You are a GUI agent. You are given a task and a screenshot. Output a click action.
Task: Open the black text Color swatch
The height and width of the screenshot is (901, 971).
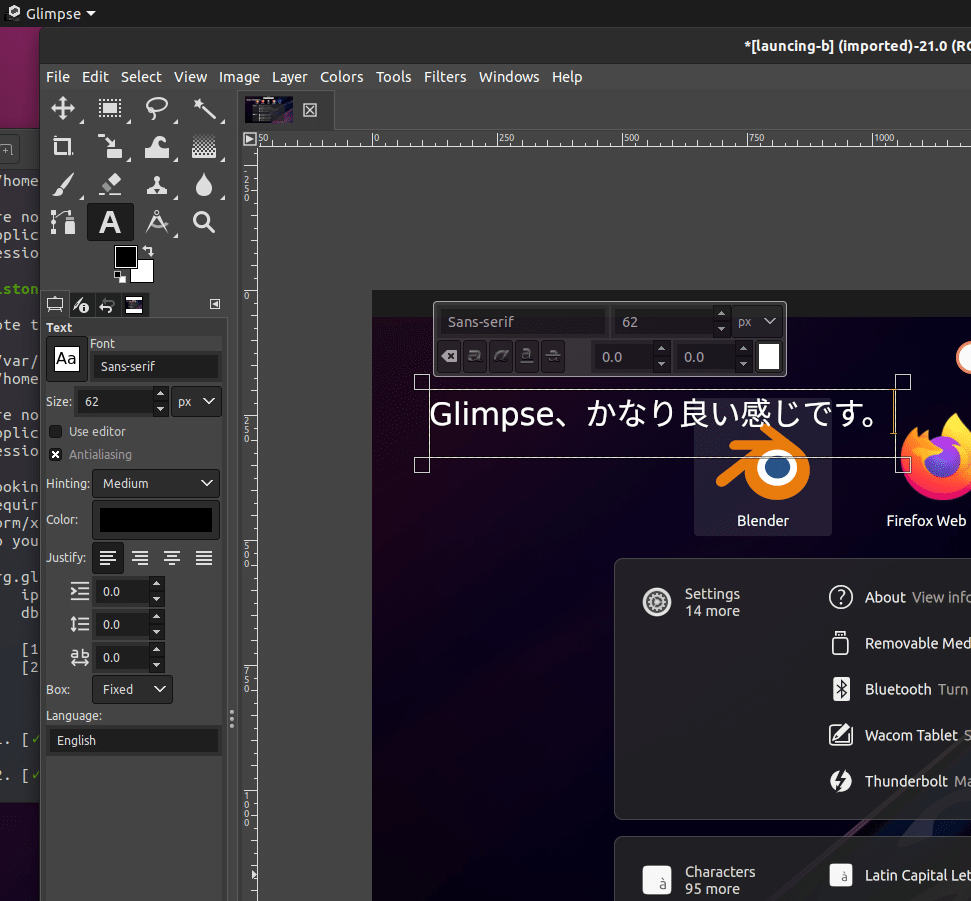point(155,519)
